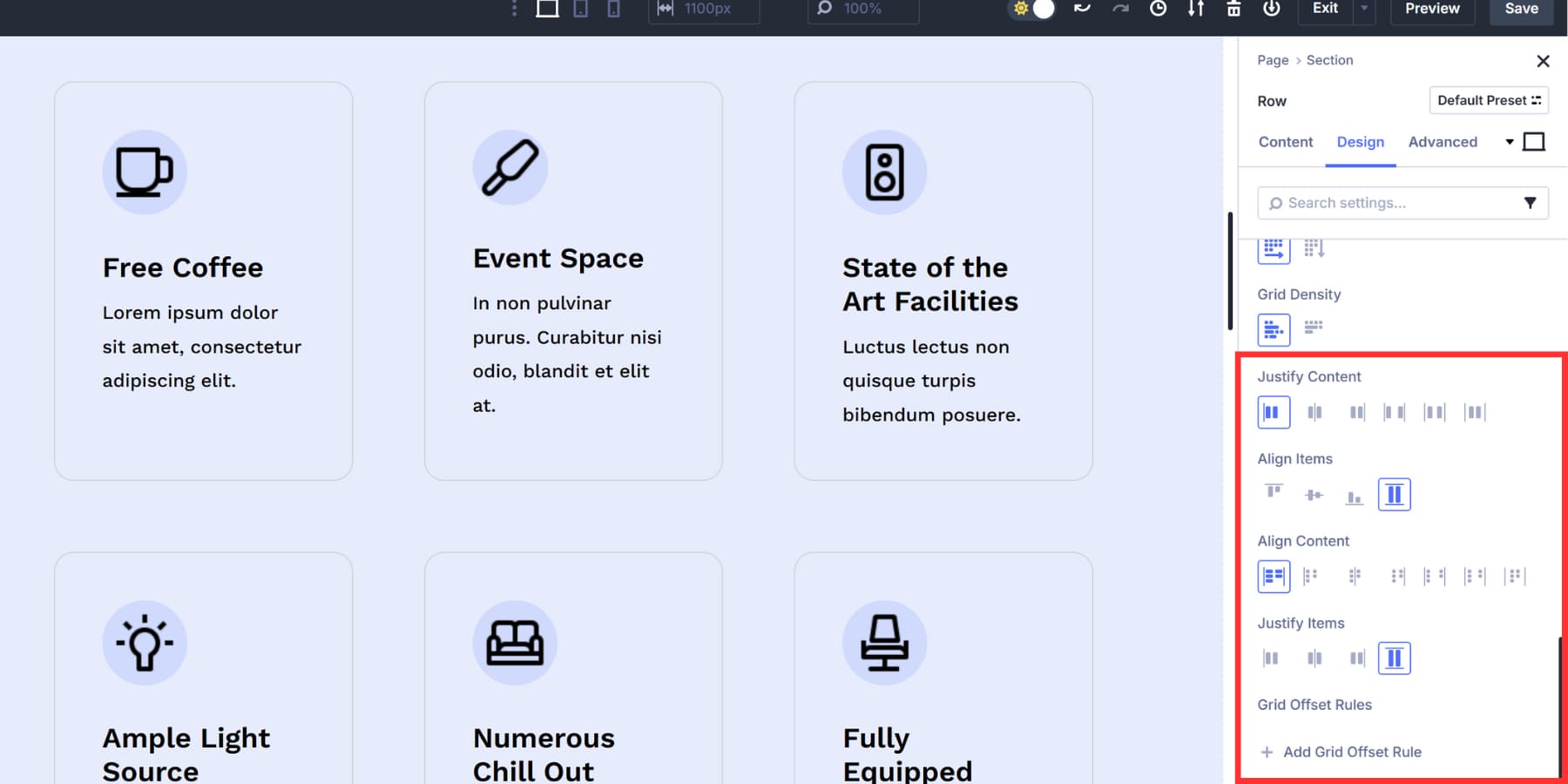This screenshot has width=1568, height=784.
Task: Switch to the Advanced tab
Action: tap(1443, 141)
